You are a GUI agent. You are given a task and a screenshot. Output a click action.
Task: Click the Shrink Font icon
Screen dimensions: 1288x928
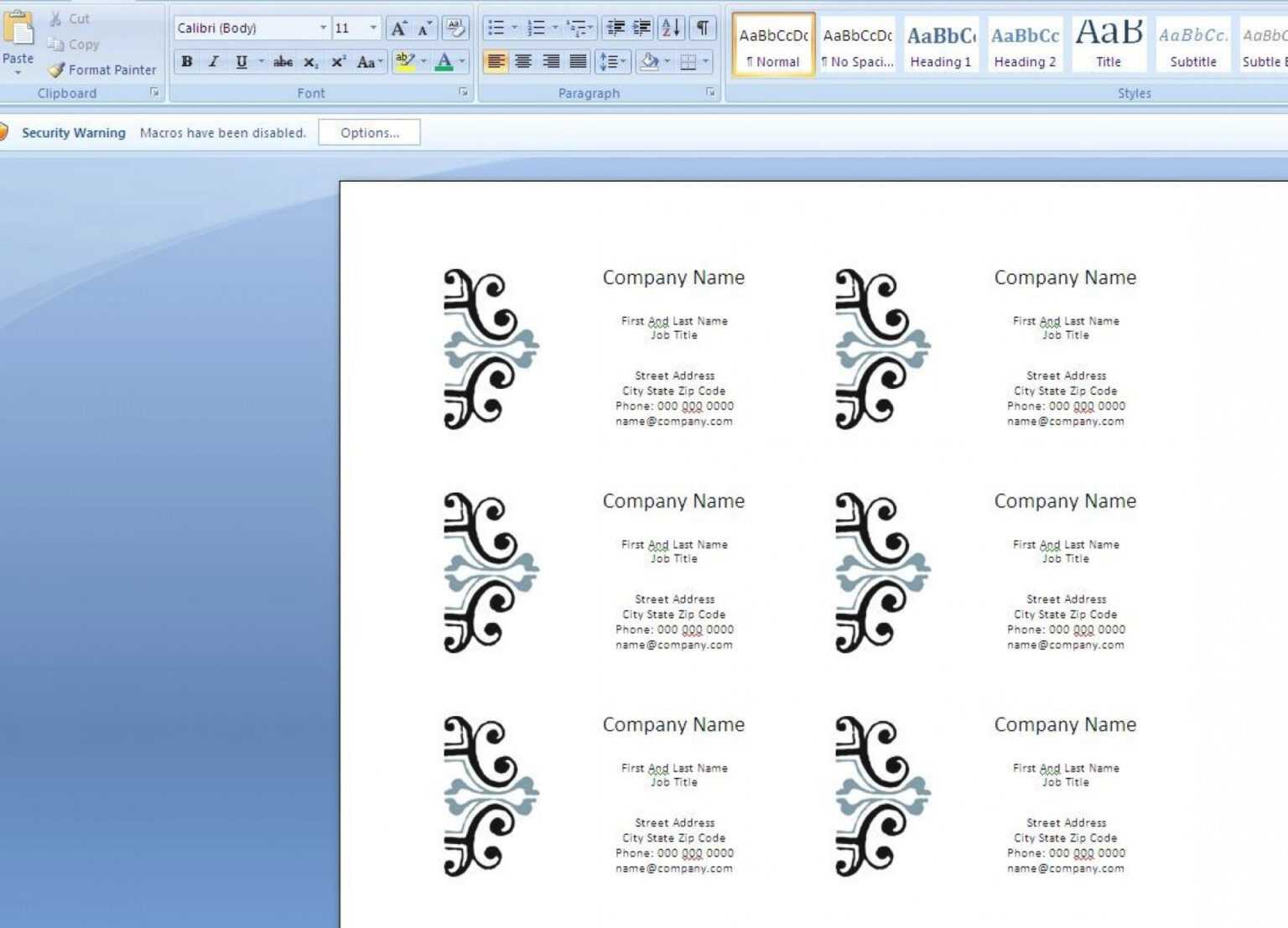423,27
